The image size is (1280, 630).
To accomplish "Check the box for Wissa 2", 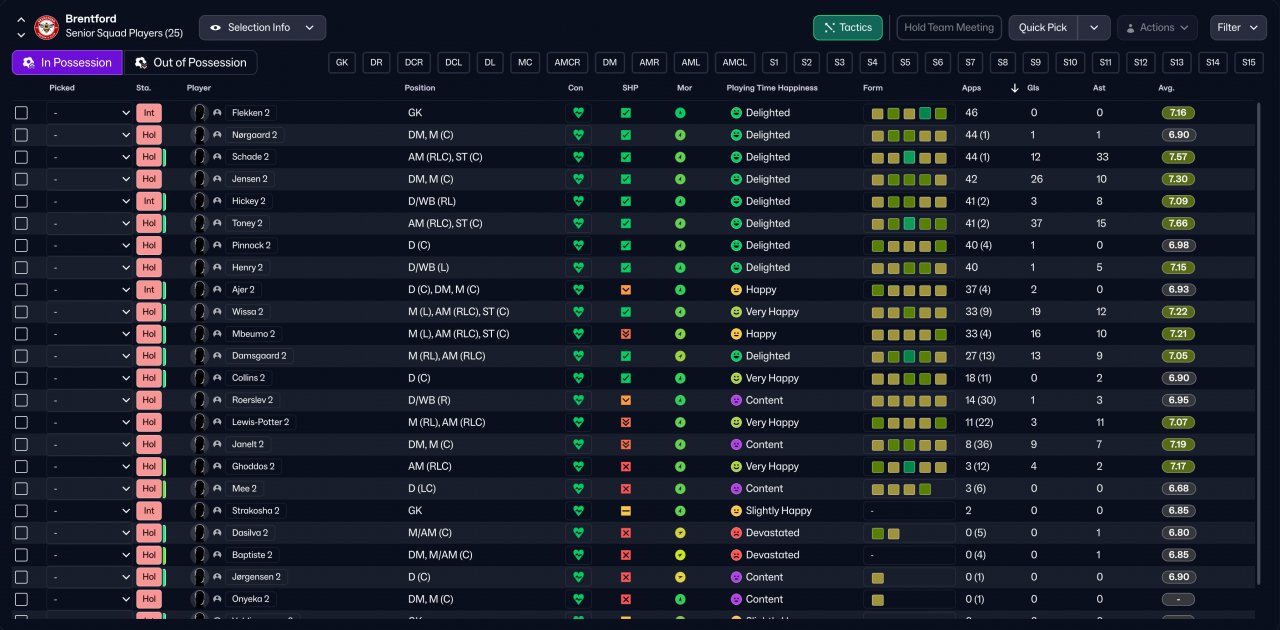I will pyautogui.click(x=21, y=312).
